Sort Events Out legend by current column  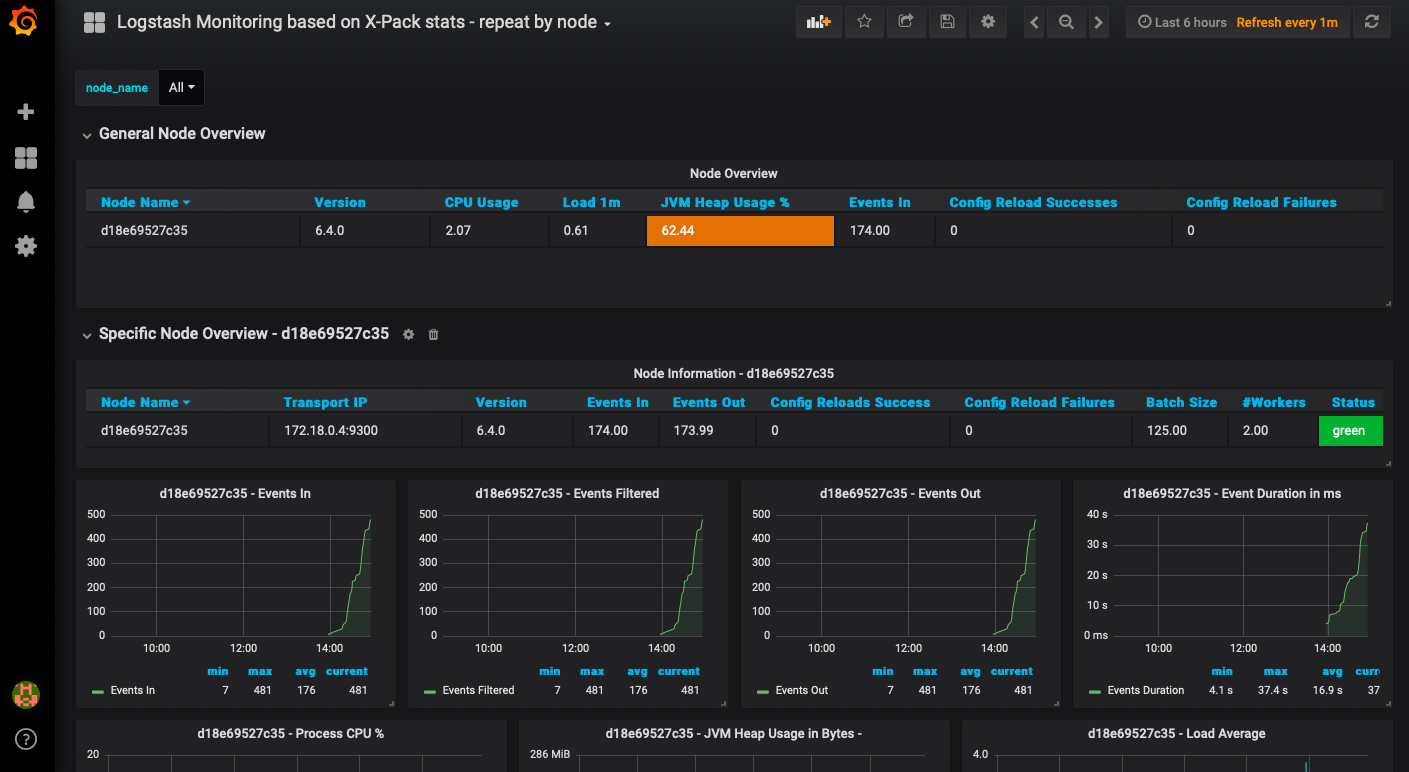[x=1012, y=671]
